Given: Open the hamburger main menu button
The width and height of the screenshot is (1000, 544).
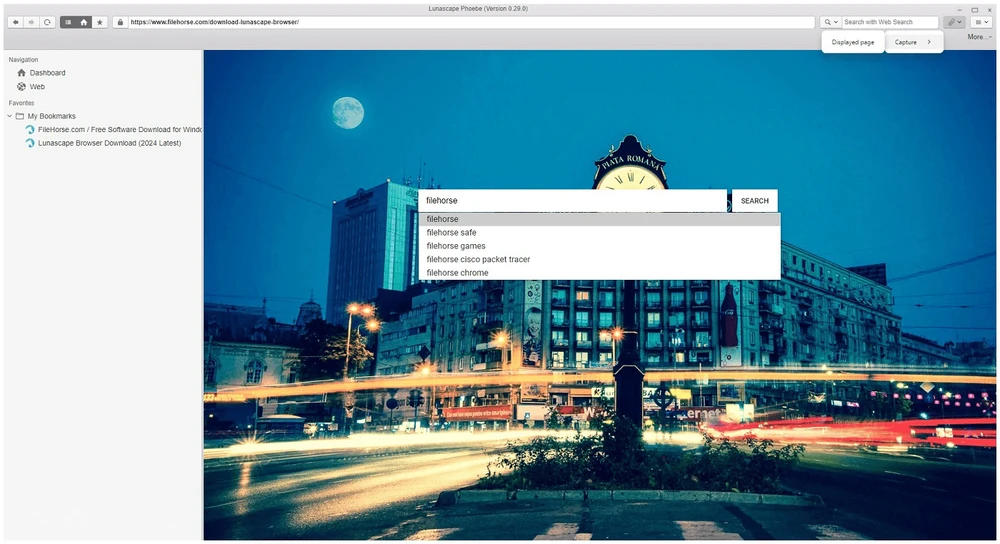Looking at the screenshot, I should tap(982, 22).
